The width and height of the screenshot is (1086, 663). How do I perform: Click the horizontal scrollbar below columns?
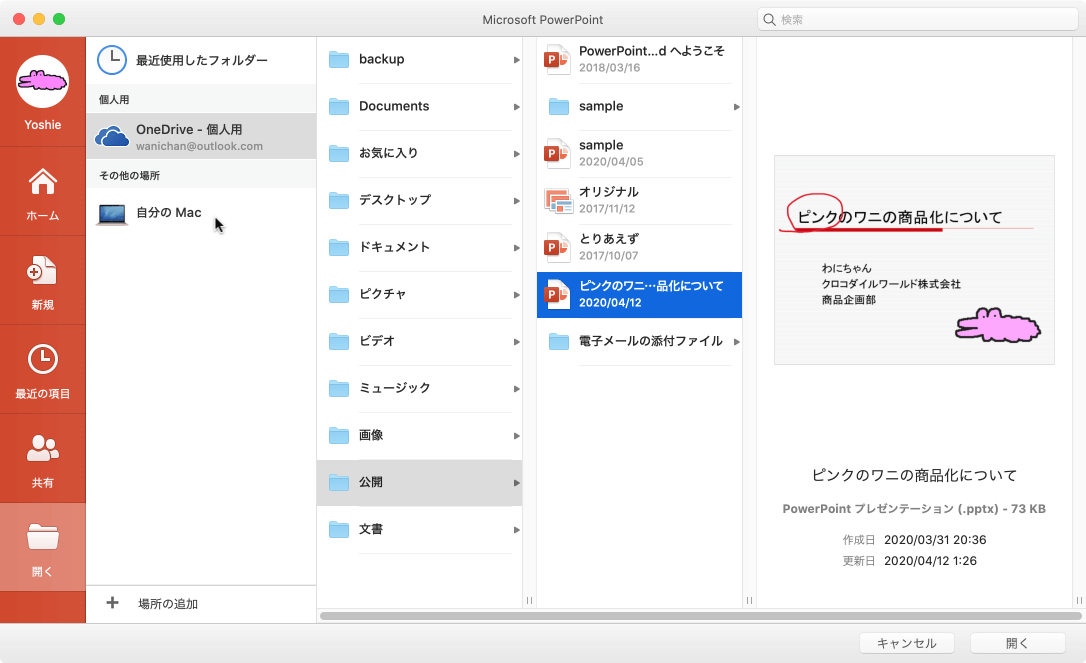tap(700, 616)
